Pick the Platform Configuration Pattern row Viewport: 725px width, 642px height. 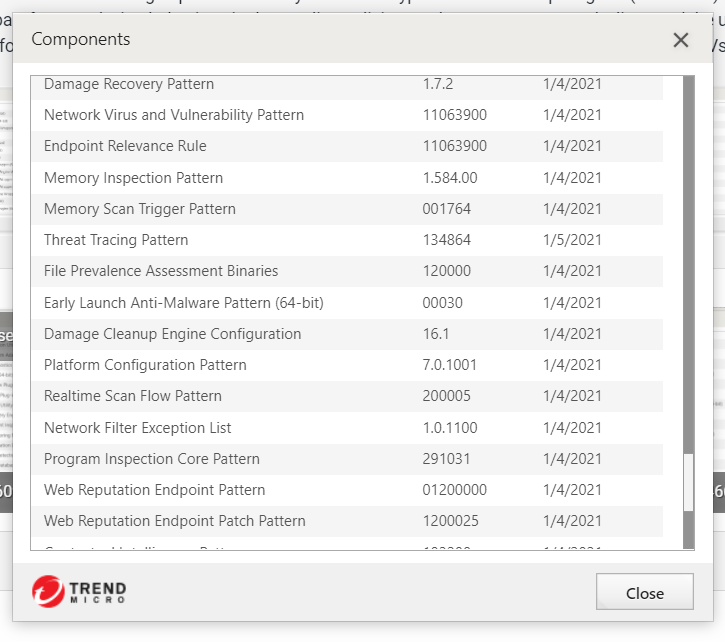pos(145,365)
